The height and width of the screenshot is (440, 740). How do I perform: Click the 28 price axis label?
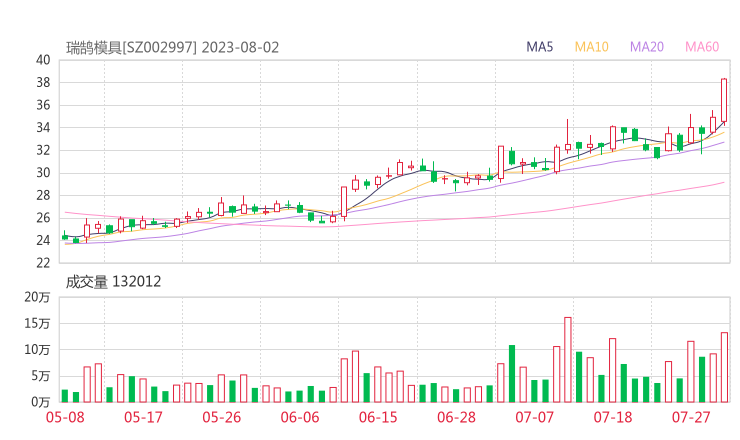43,195
